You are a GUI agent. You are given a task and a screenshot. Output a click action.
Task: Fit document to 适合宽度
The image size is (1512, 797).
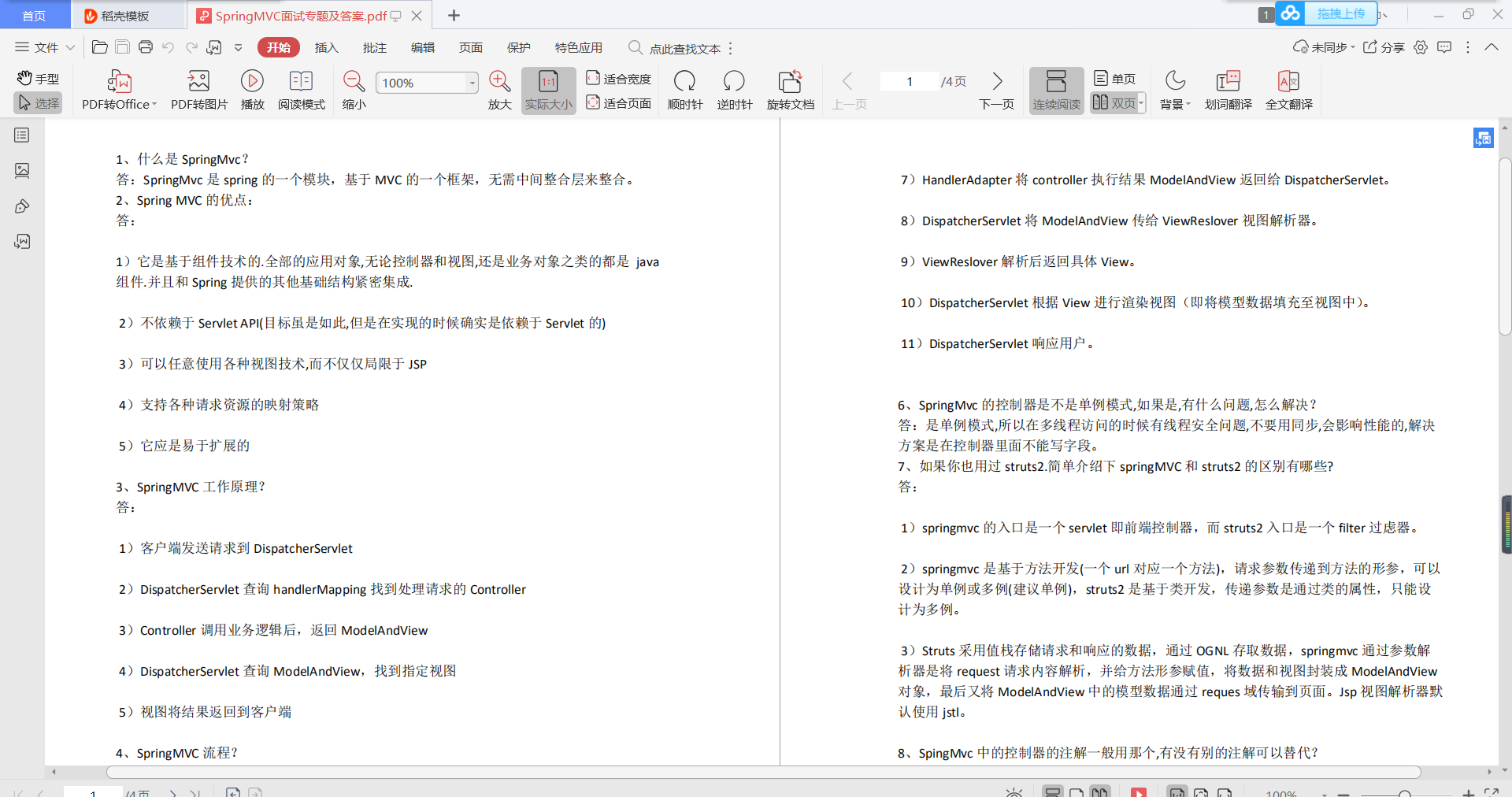click(x=619, y=79)
